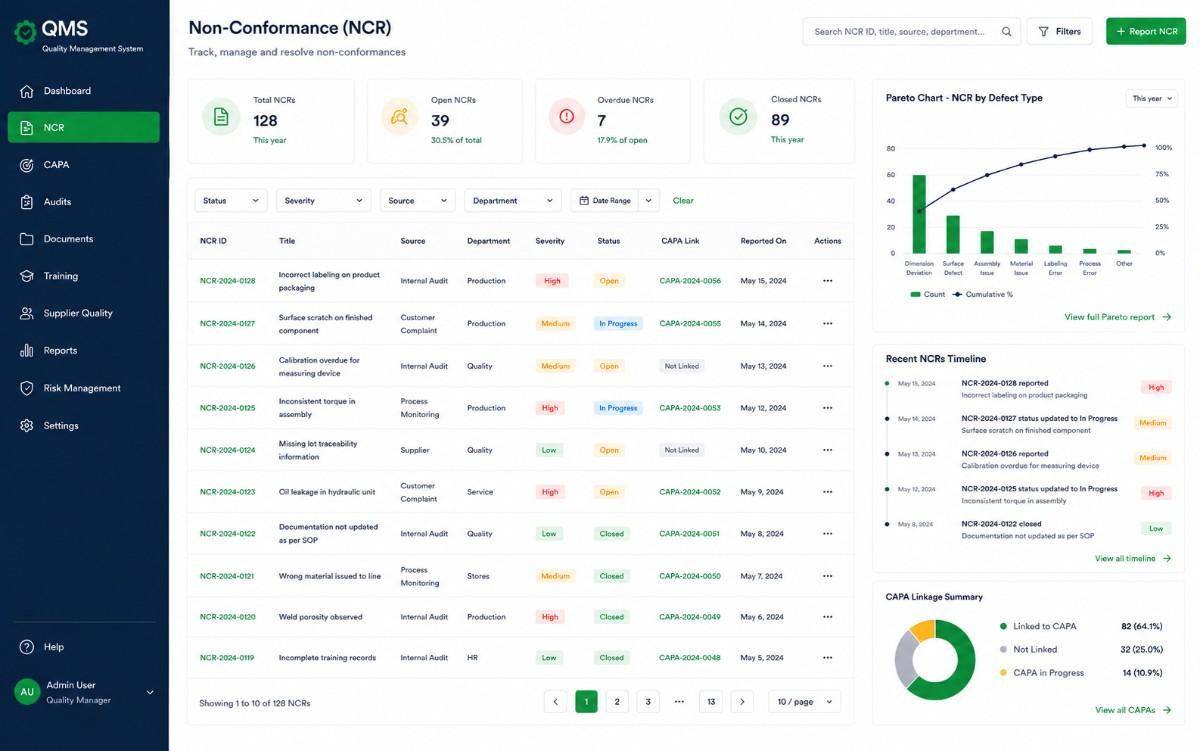Click the Dimension Deviation bar in Pareto
Image resolution: width=1200 pixels, height=751 pixels.
click(x=919, y=214)
